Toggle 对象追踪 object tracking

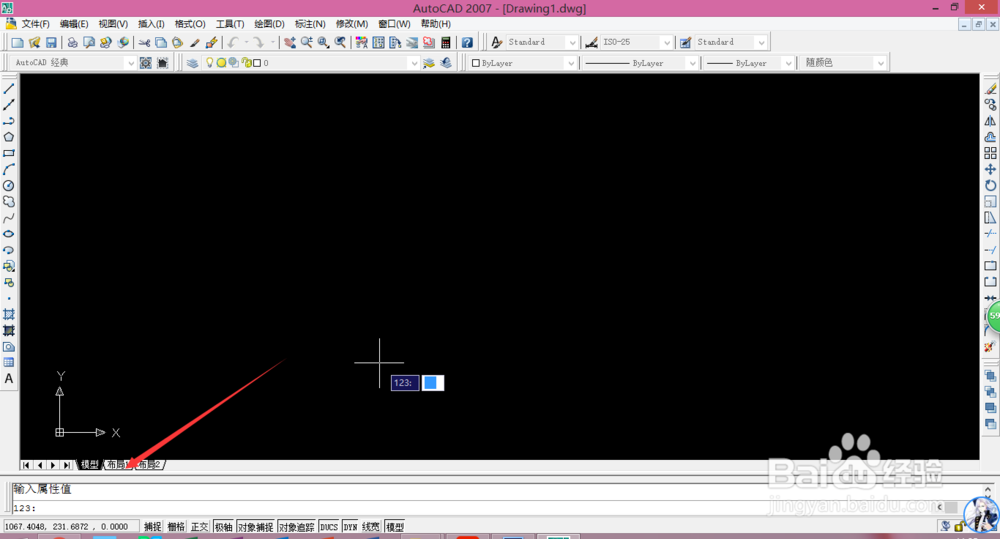pyautogui.click(x=297, y=527)
